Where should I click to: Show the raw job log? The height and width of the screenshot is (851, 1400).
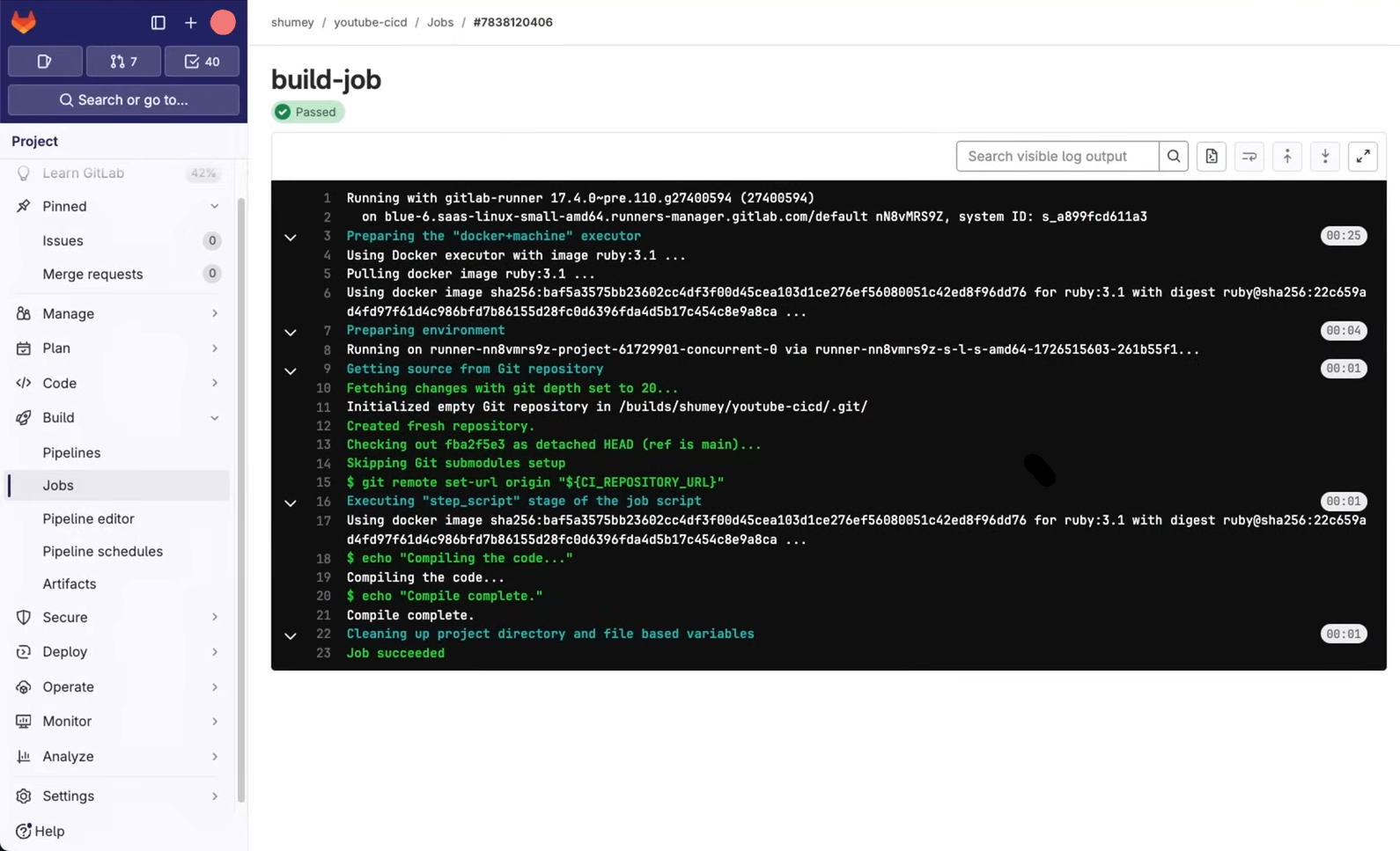click(1212, 157)
